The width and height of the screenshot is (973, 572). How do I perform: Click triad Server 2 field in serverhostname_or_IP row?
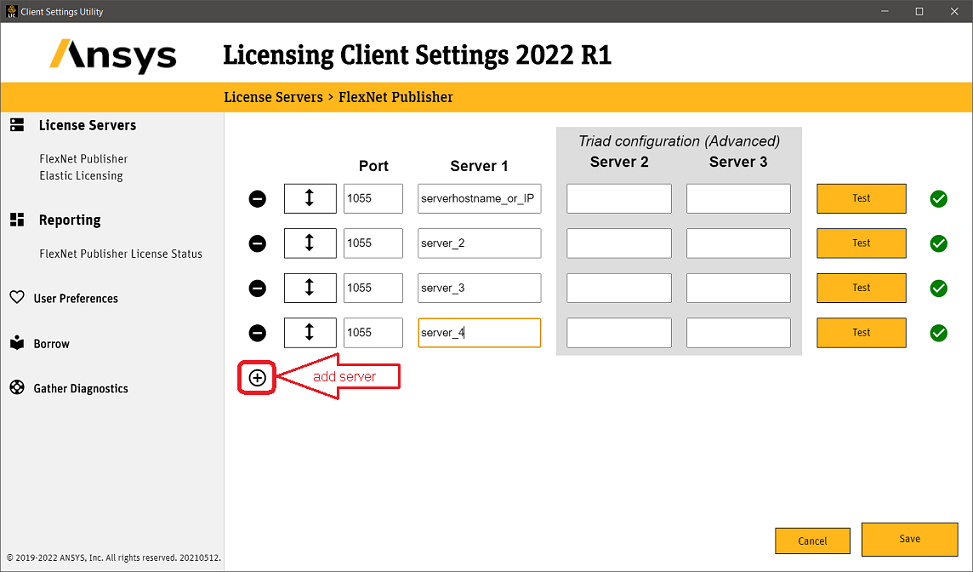619,199
